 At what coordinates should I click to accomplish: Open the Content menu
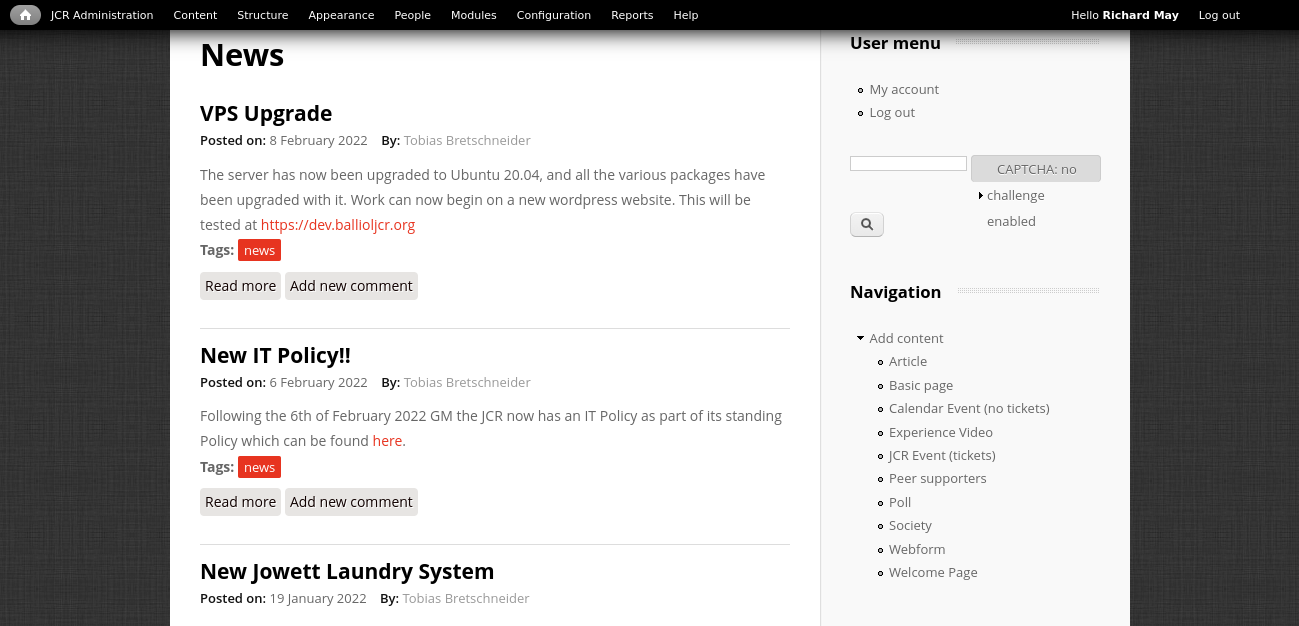click(x=195, y=14)
